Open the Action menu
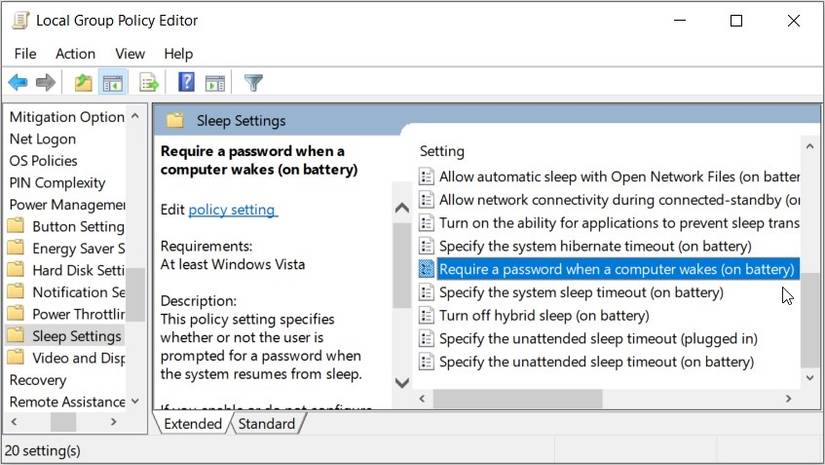Image resolution: width=825 pixels, height=465 pixels. (75, 53)
